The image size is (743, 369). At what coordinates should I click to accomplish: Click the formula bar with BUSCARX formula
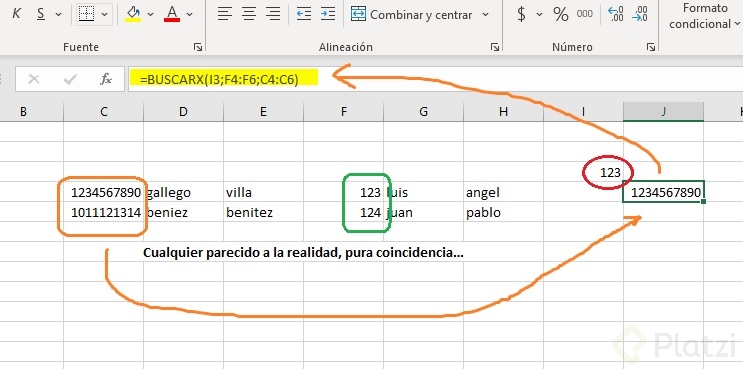pyautogui.click(x=434, y=79)
